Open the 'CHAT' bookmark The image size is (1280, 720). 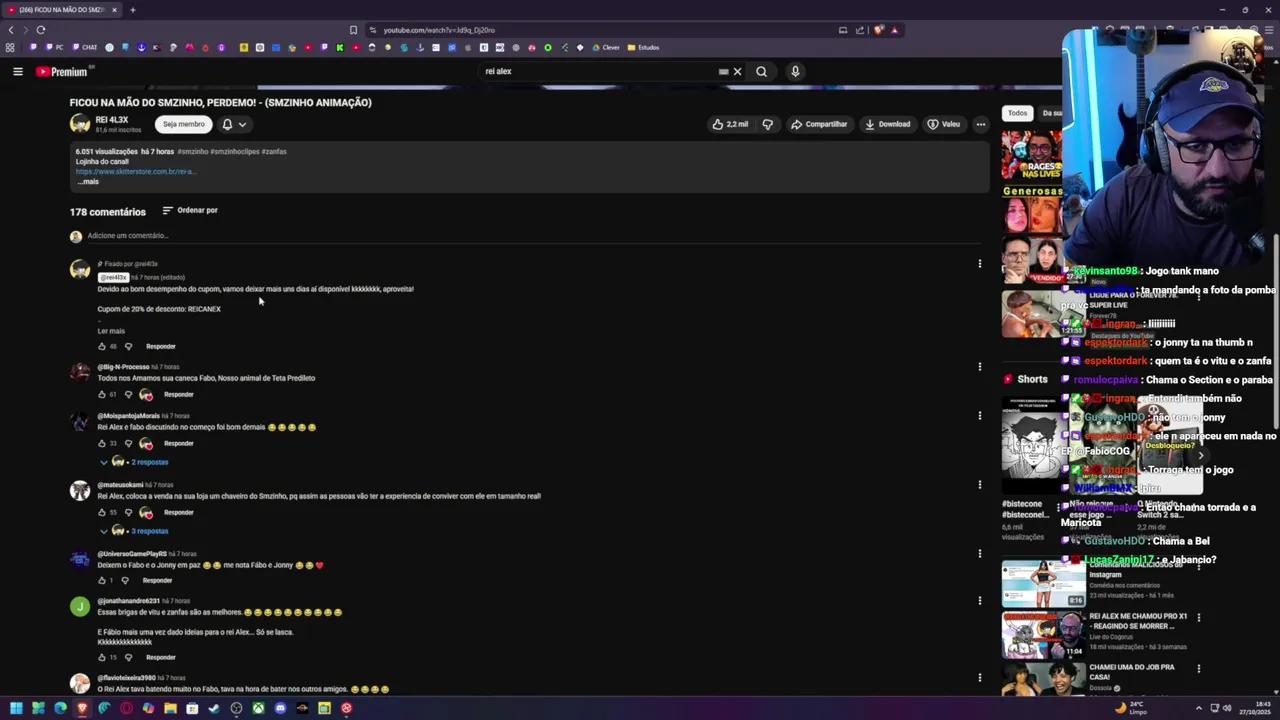click(x=84, y=47)
